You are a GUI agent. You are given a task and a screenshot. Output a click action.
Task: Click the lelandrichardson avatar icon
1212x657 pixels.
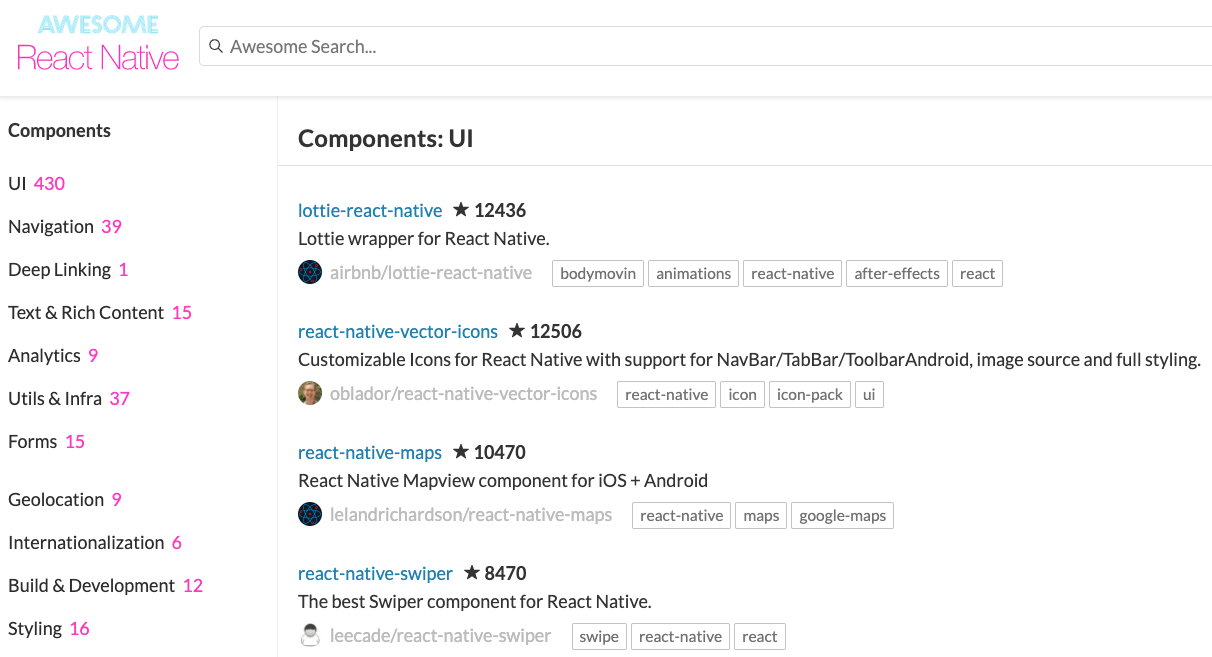(310, 514)
